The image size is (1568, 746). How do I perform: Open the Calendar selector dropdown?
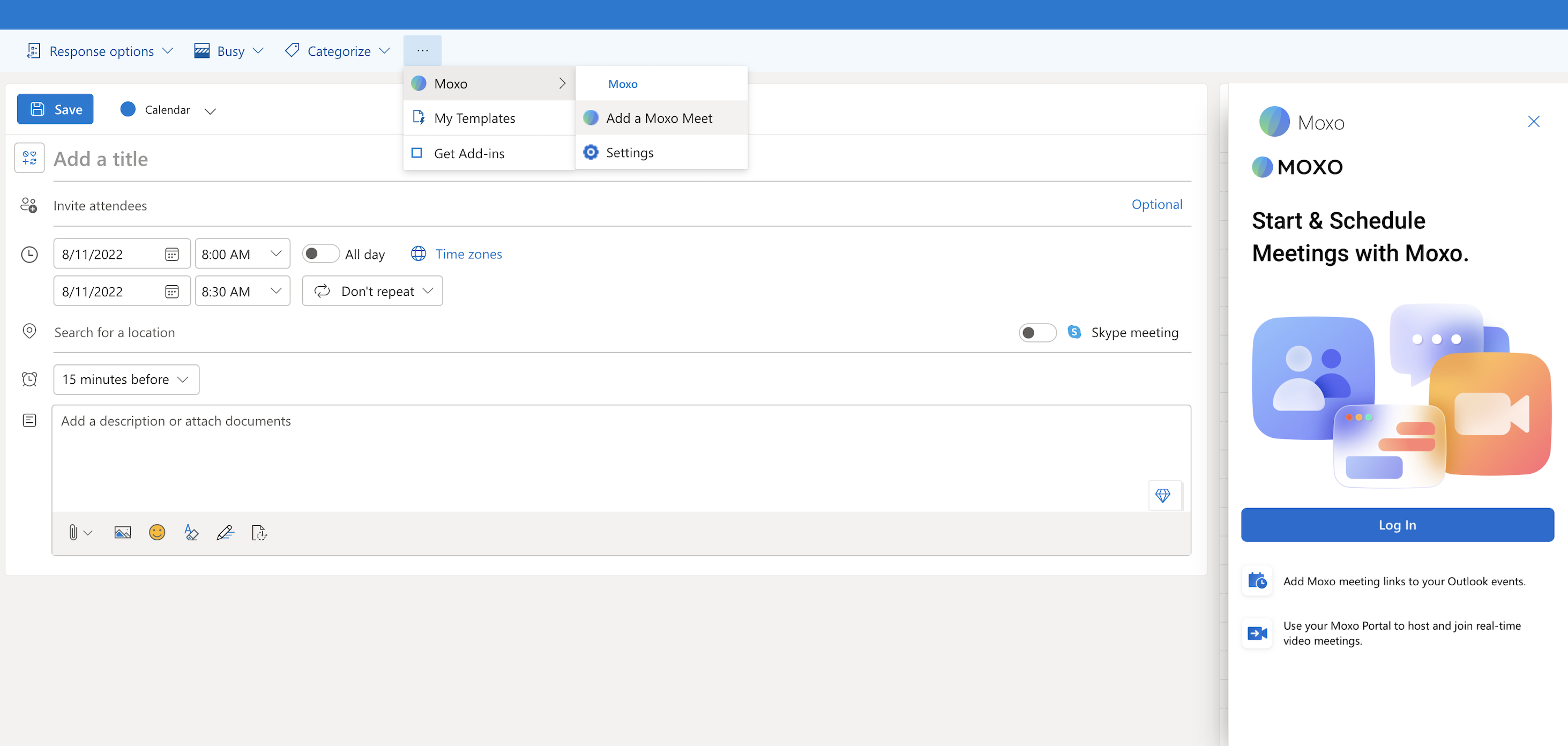[x=210, y=111]
